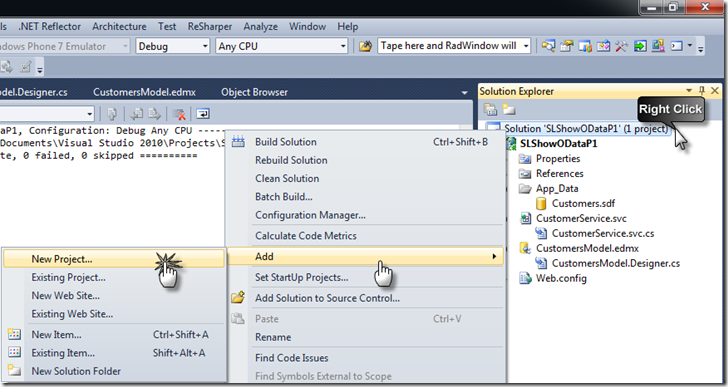The height and width of the screenshot is (387, 728).
Task: Open the Properties Window toolbar icon
Action: point(566,46)
